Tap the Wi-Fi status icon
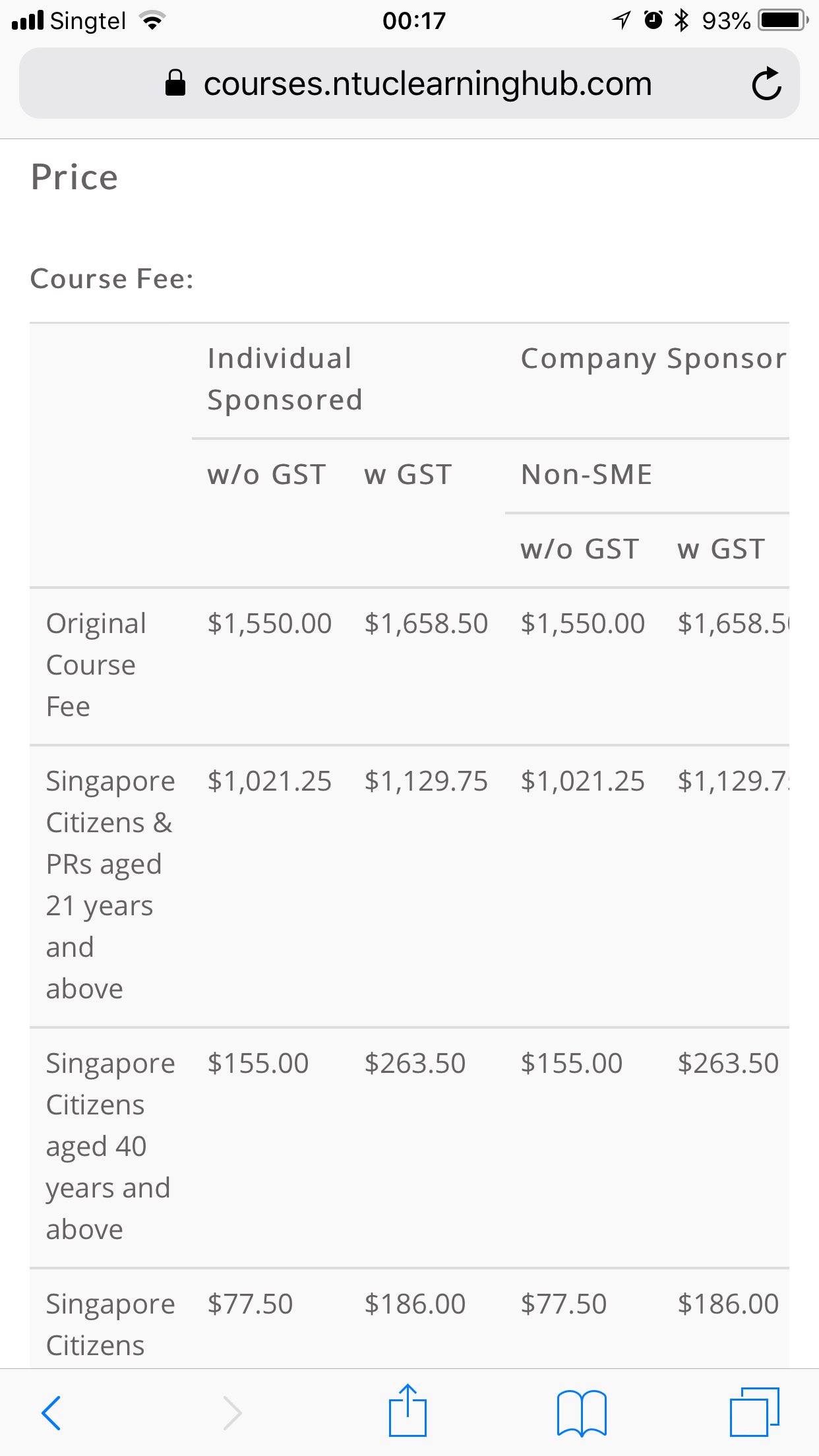819x1456 pixels. click(x=152, y=21)
